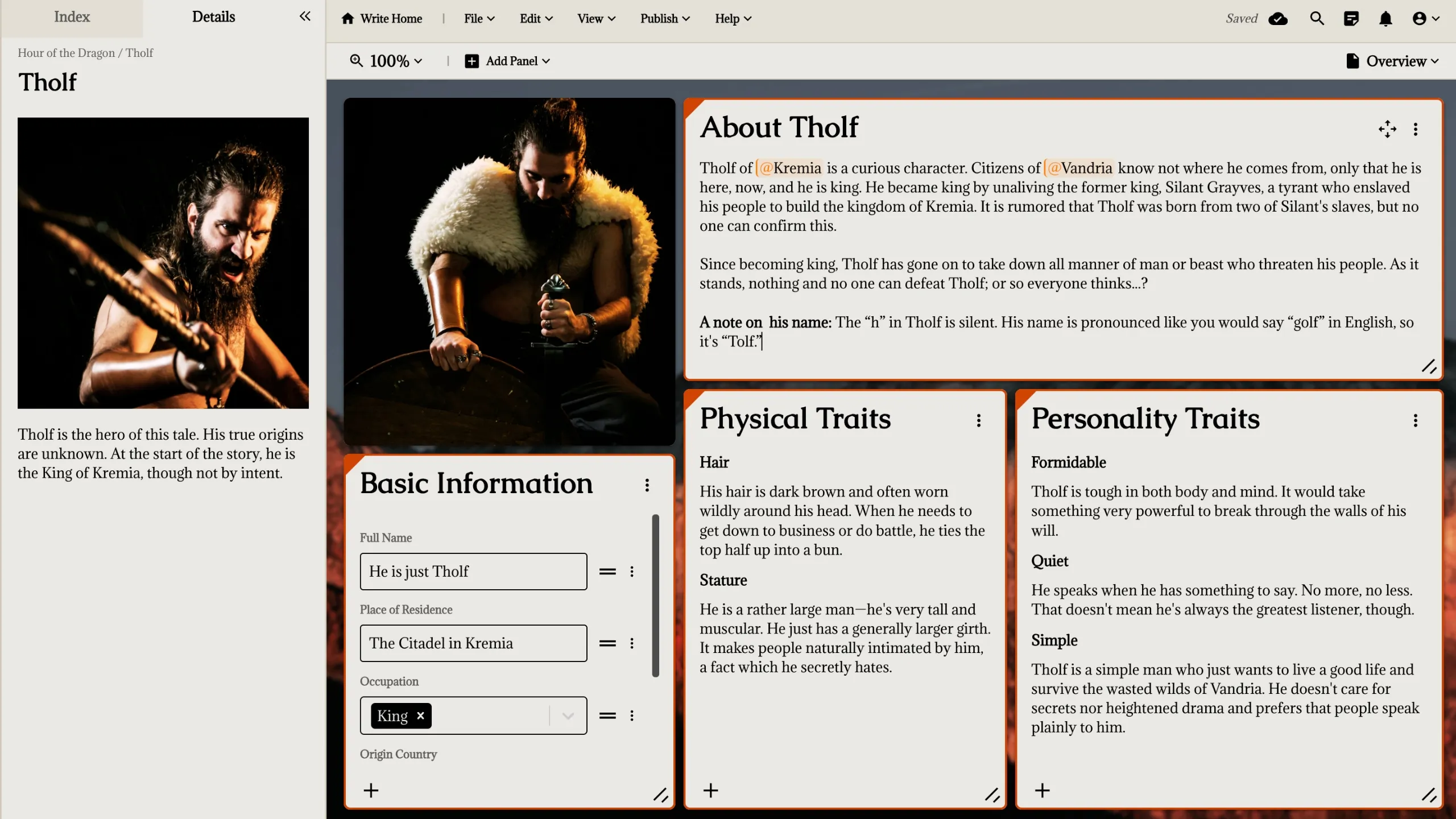This screenshot has width=1456, height=819.
Task: Remove the King occupation tag
Action: pos(420,715)
